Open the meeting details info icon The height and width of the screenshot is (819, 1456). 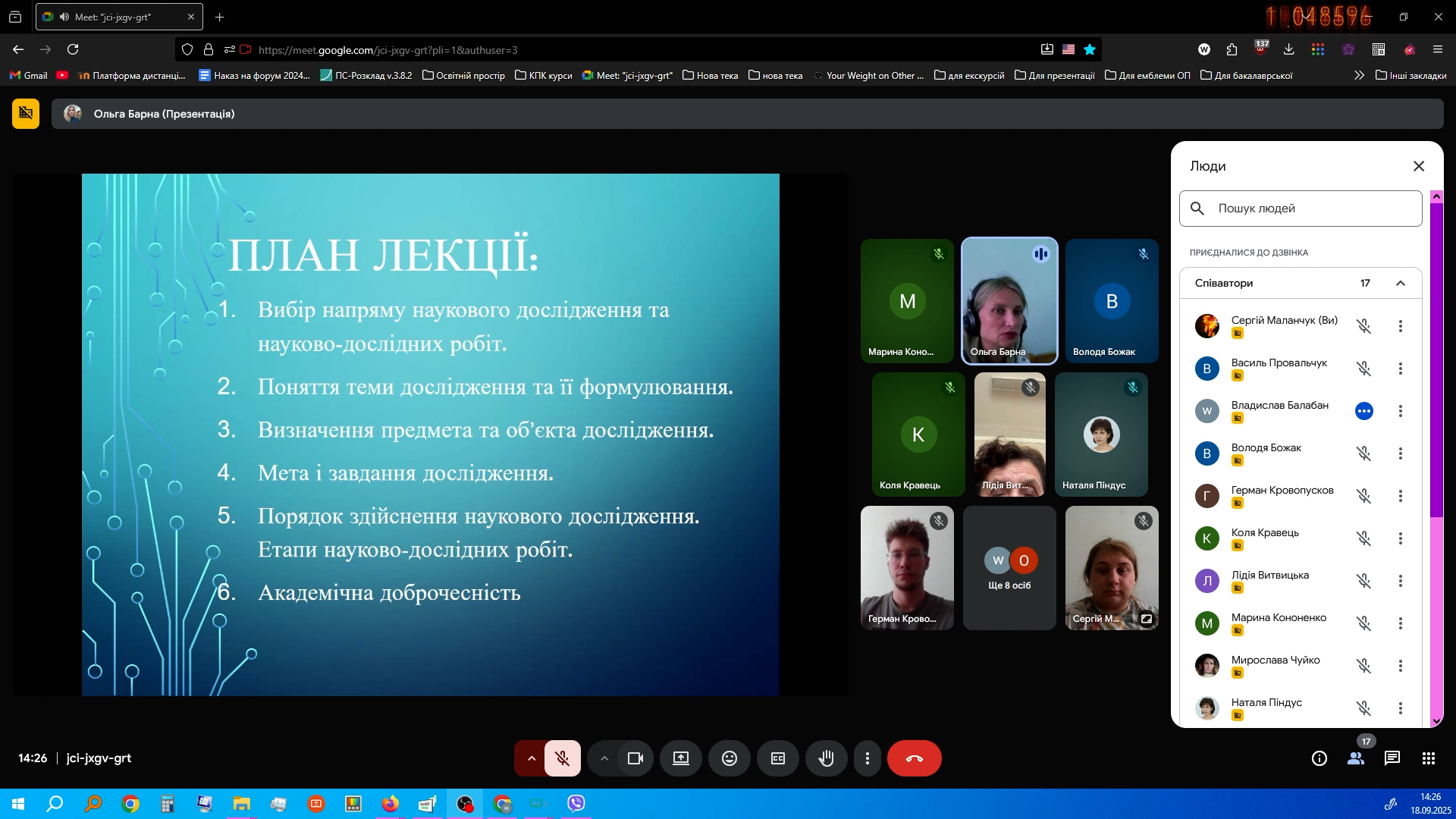pos(1319,758)
